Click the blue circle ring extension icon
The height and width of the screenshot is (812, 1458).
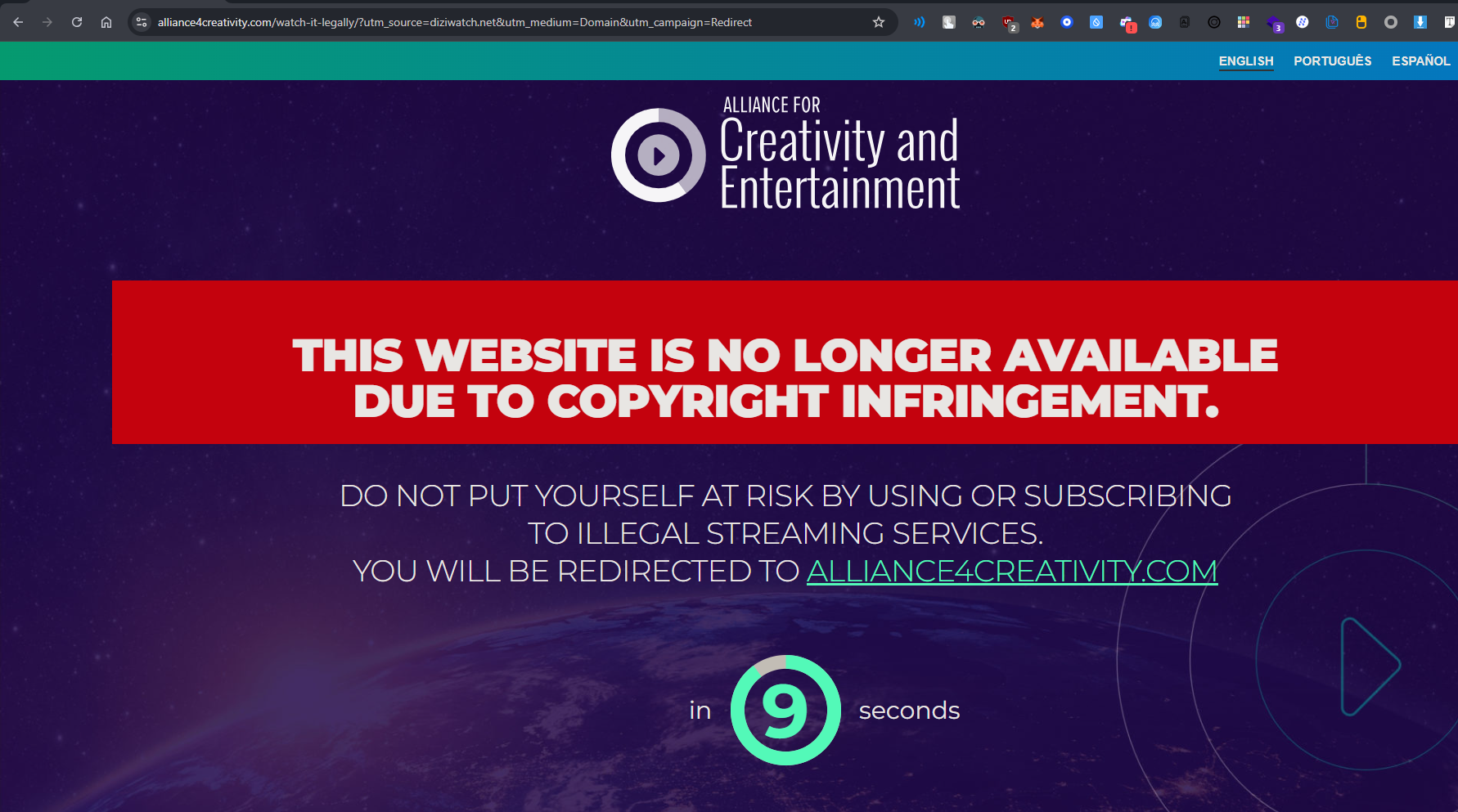tap(1067, 22)
